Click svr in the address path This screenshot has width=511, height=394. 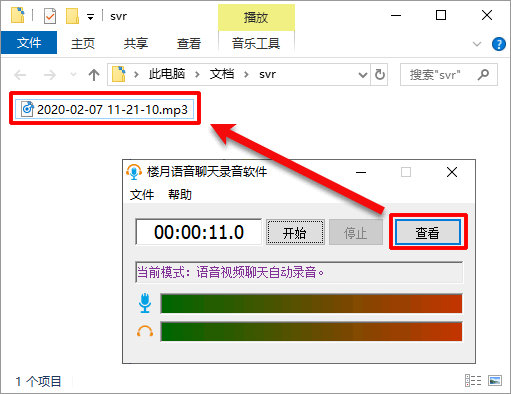pos(267,74)
